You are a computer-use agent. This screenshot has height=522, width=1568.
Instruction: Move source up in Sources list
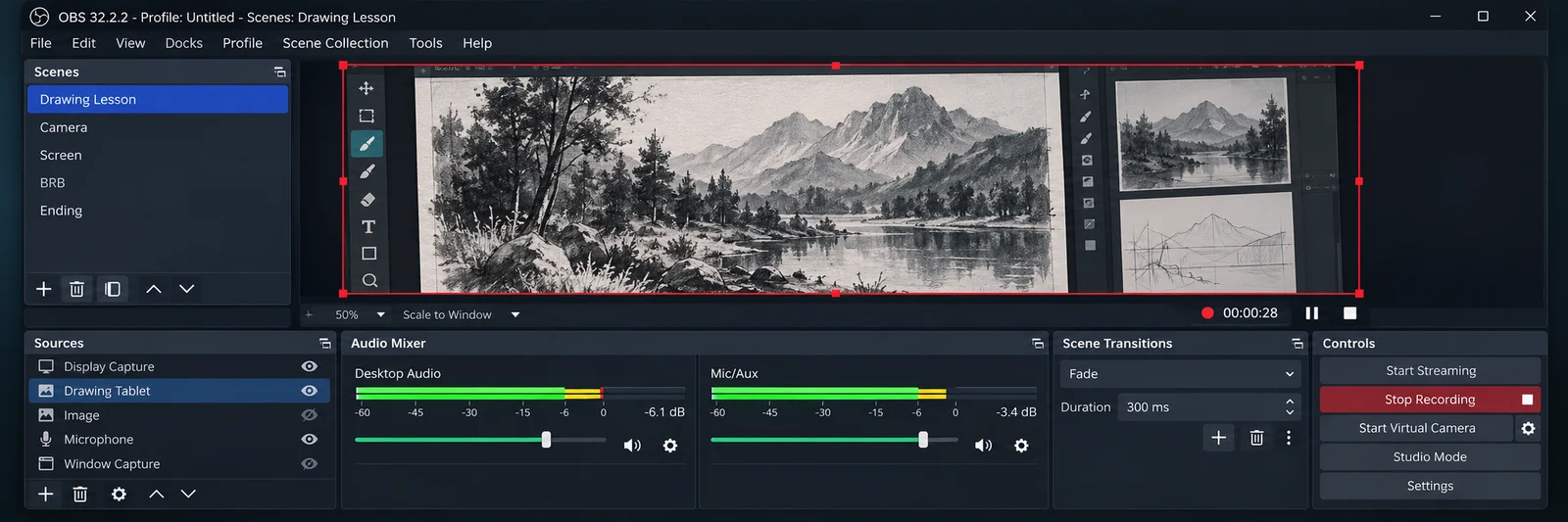(x=156, y=495)
